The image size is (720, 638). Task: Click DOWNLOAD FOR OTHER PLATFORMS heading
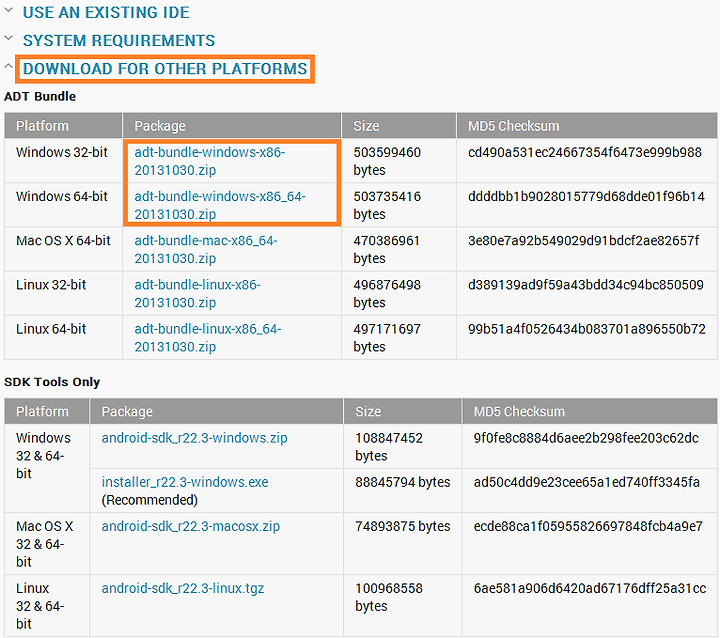click(165, 69)
